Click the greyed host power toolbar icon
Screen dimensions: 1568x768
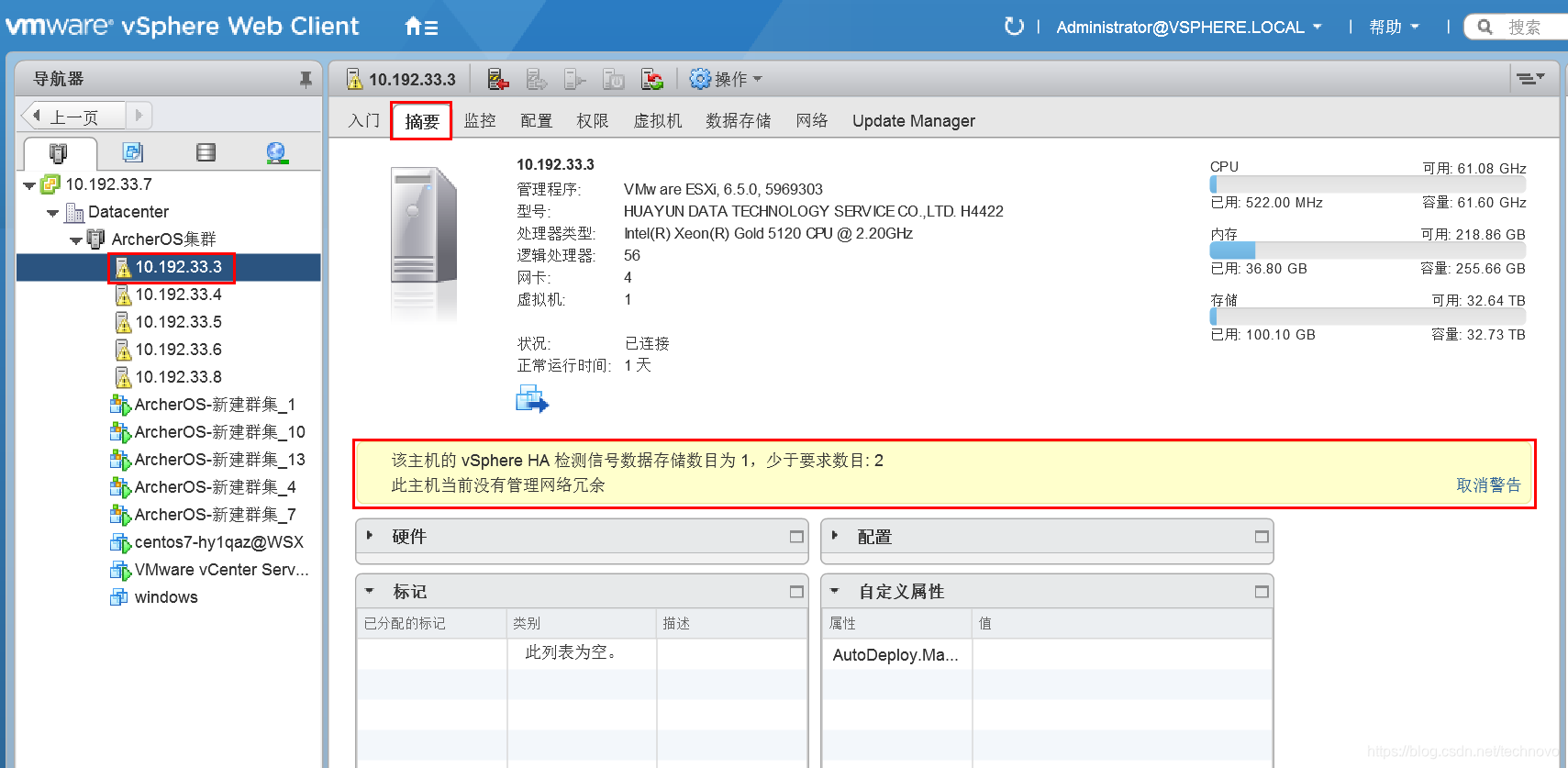point(574,80)
